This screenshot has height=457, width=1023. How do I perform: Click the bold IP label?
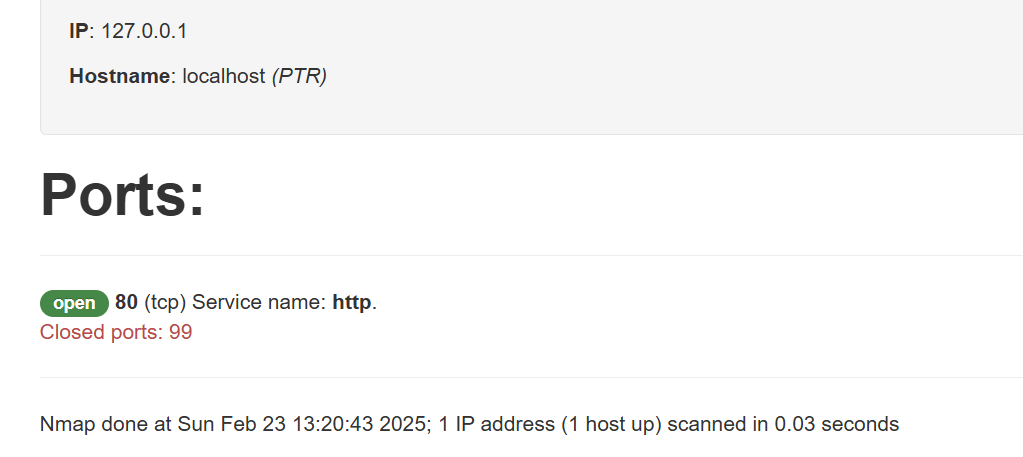click(x=79, y=31)
